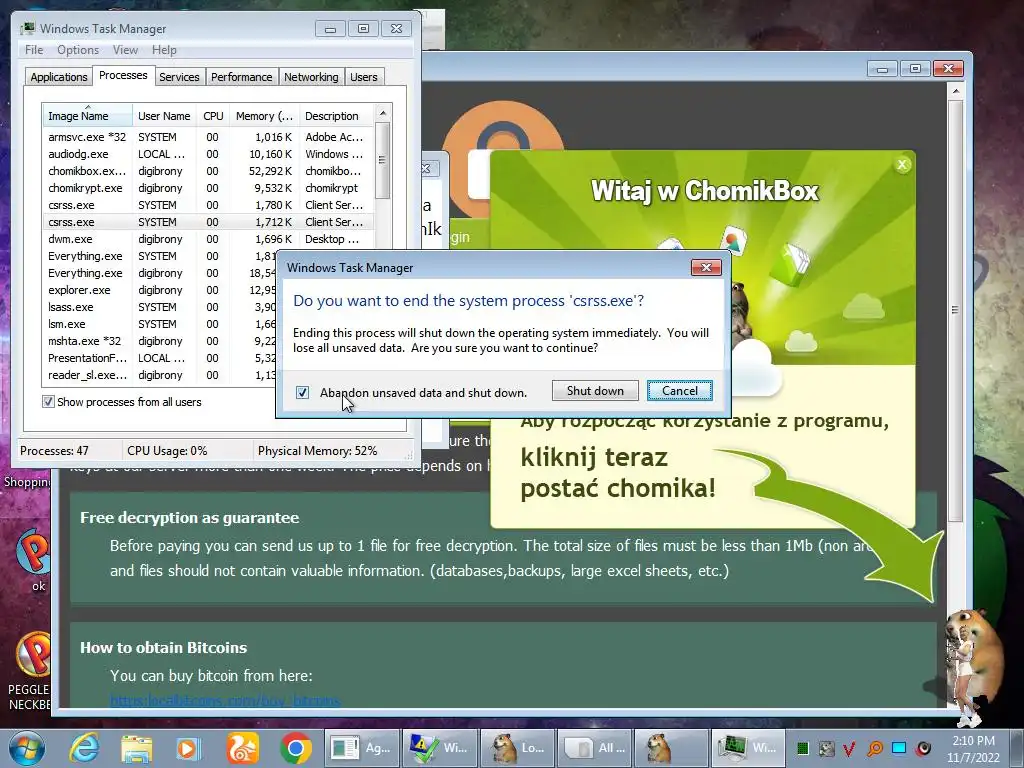
Task: Sort processes by CPU column
Action: click(x=213, y=116)
